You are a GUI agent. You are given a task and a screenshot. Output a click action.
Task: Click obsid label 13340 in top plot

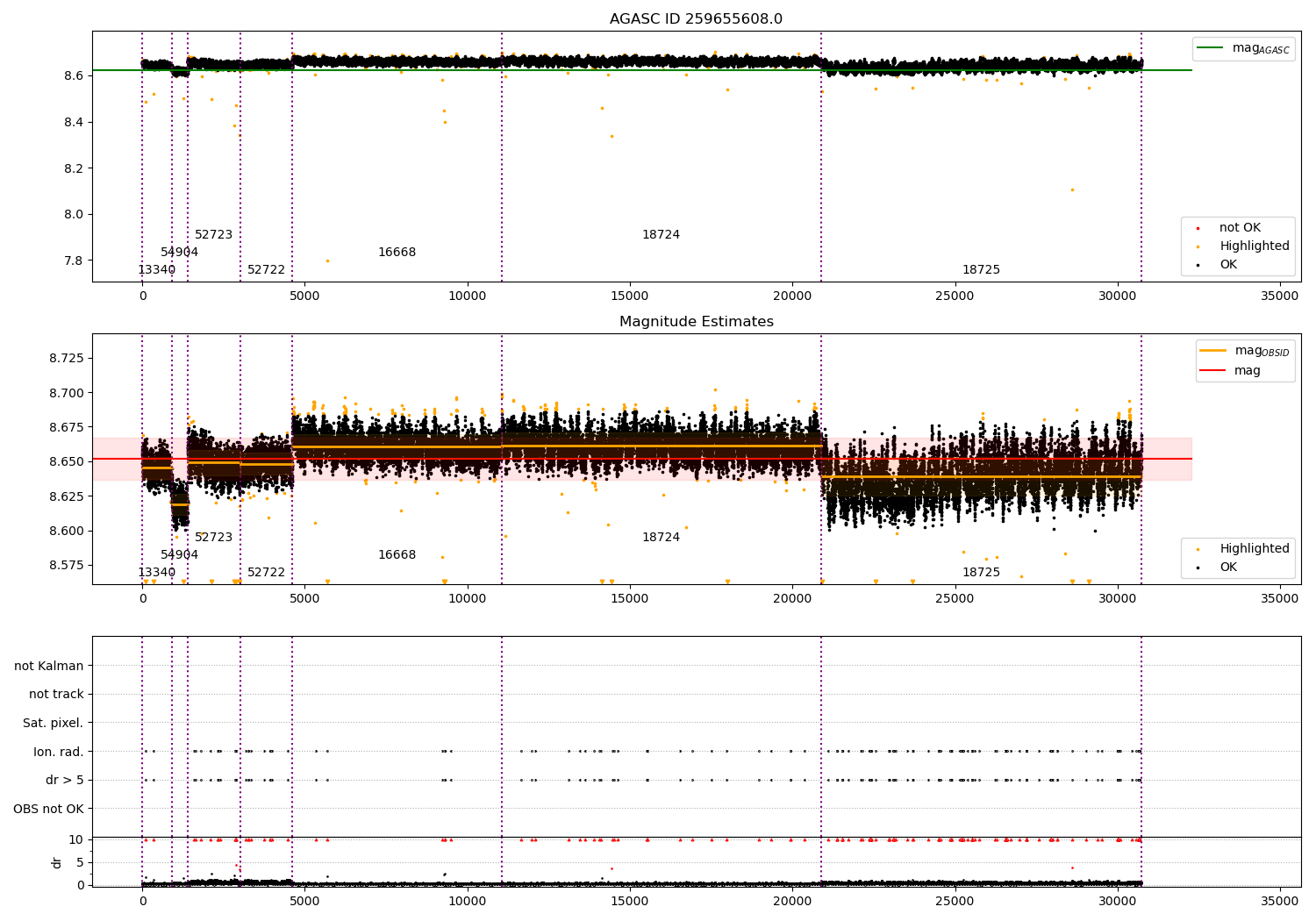[156, 270]
